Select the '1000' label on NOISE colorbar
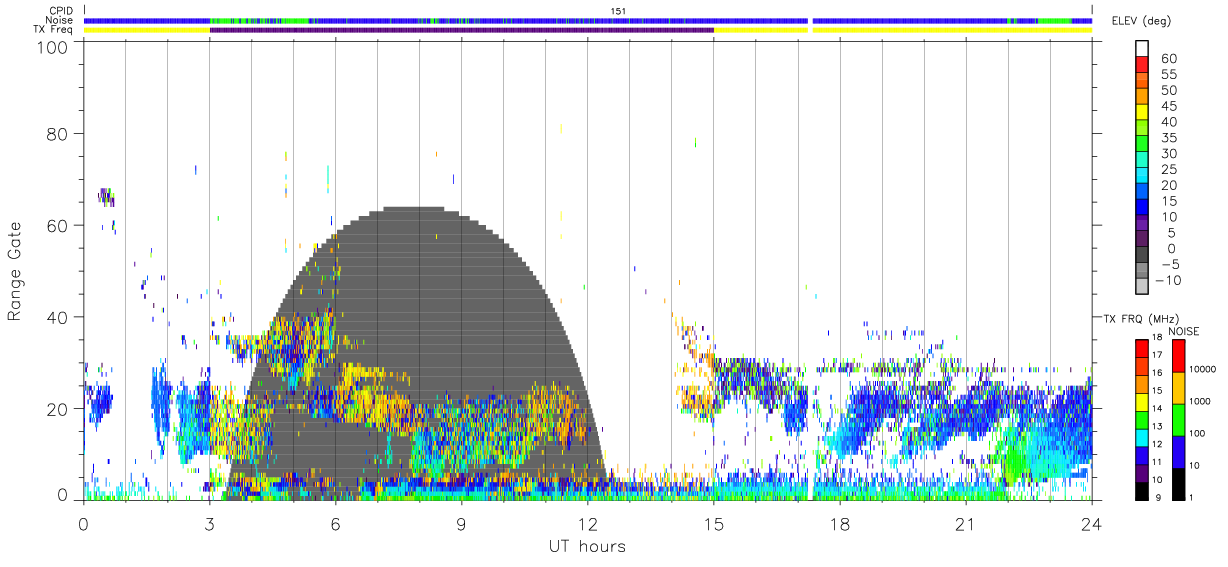The image size is (1228, 567). click(x=1201, y=401)
